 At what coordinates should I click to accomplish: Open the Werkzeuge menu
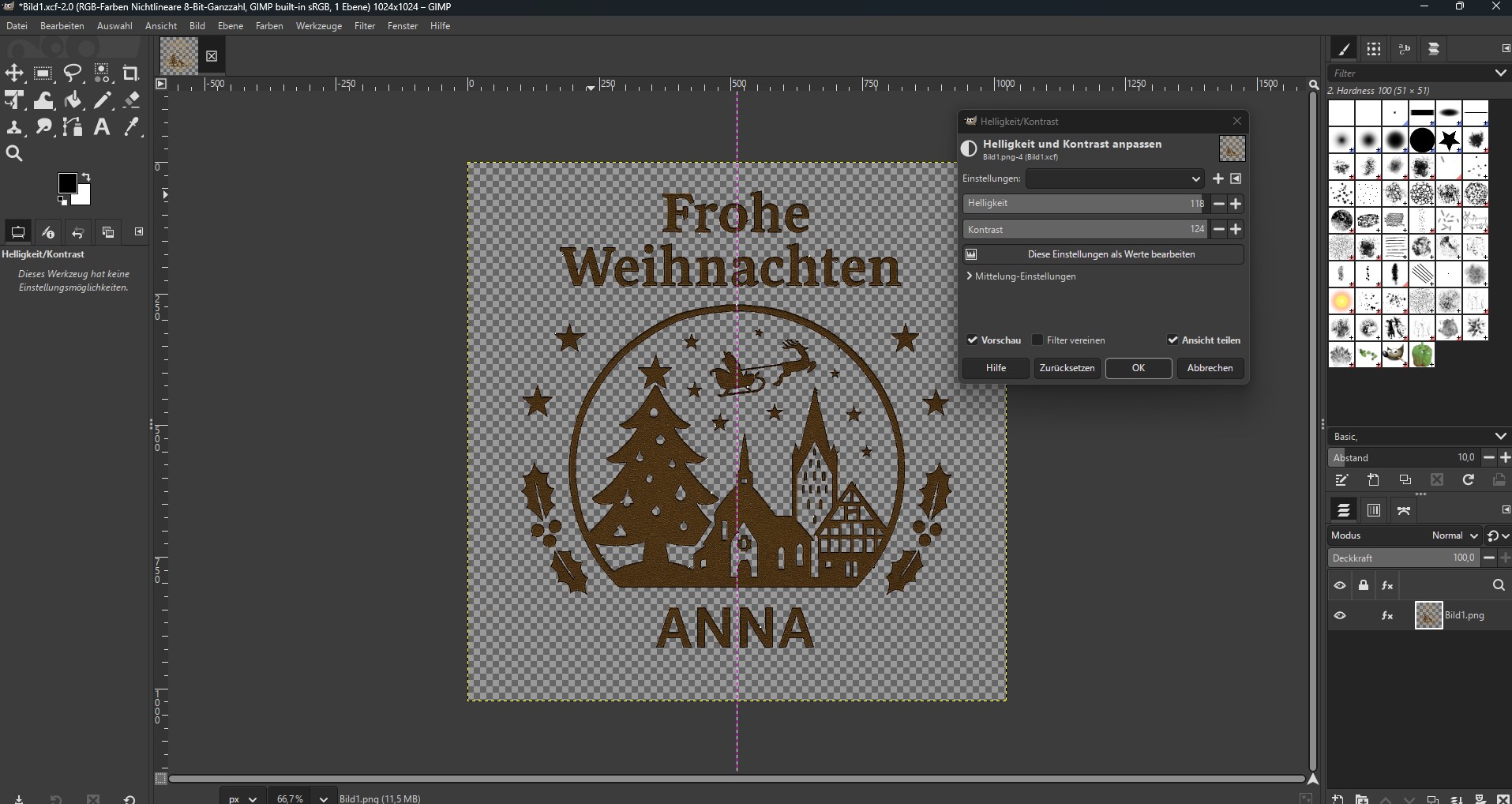319,26
